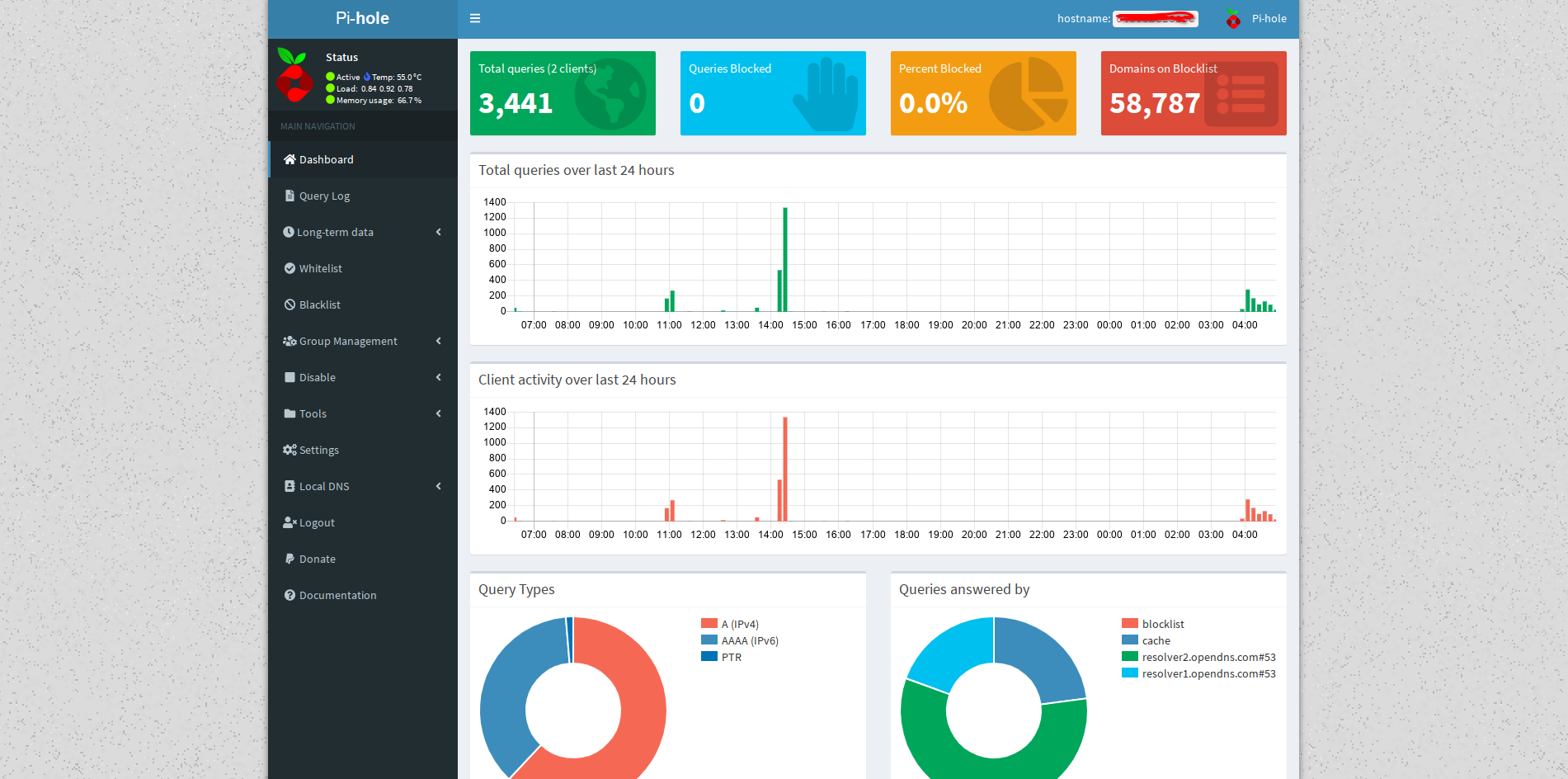This screenshot has height=779, width=1568.
Task: Click the globe icon in Total queries card
Action: pyautogui.click(x=610, y=93)
